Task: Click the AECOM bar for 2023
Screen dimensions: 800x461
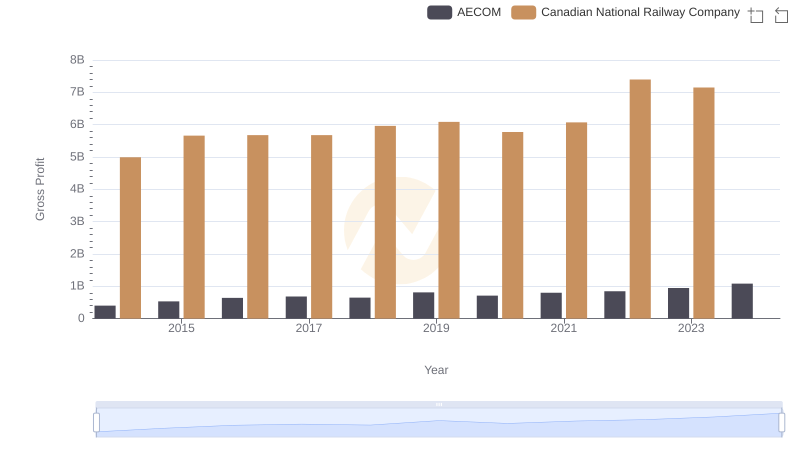Action: (678, 303)
